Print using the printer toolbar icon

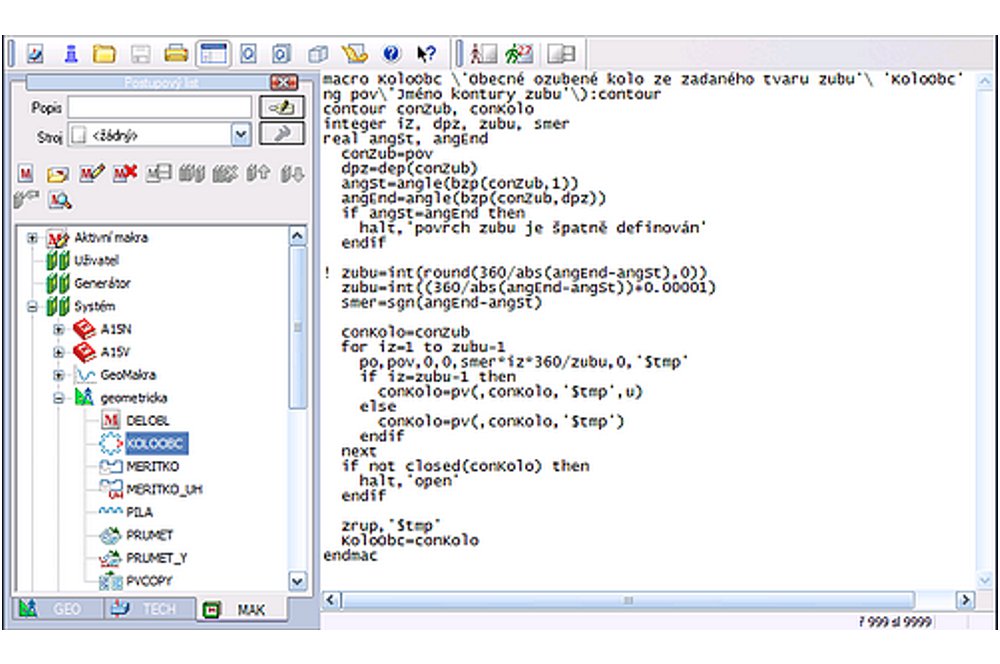coord(176,54)
